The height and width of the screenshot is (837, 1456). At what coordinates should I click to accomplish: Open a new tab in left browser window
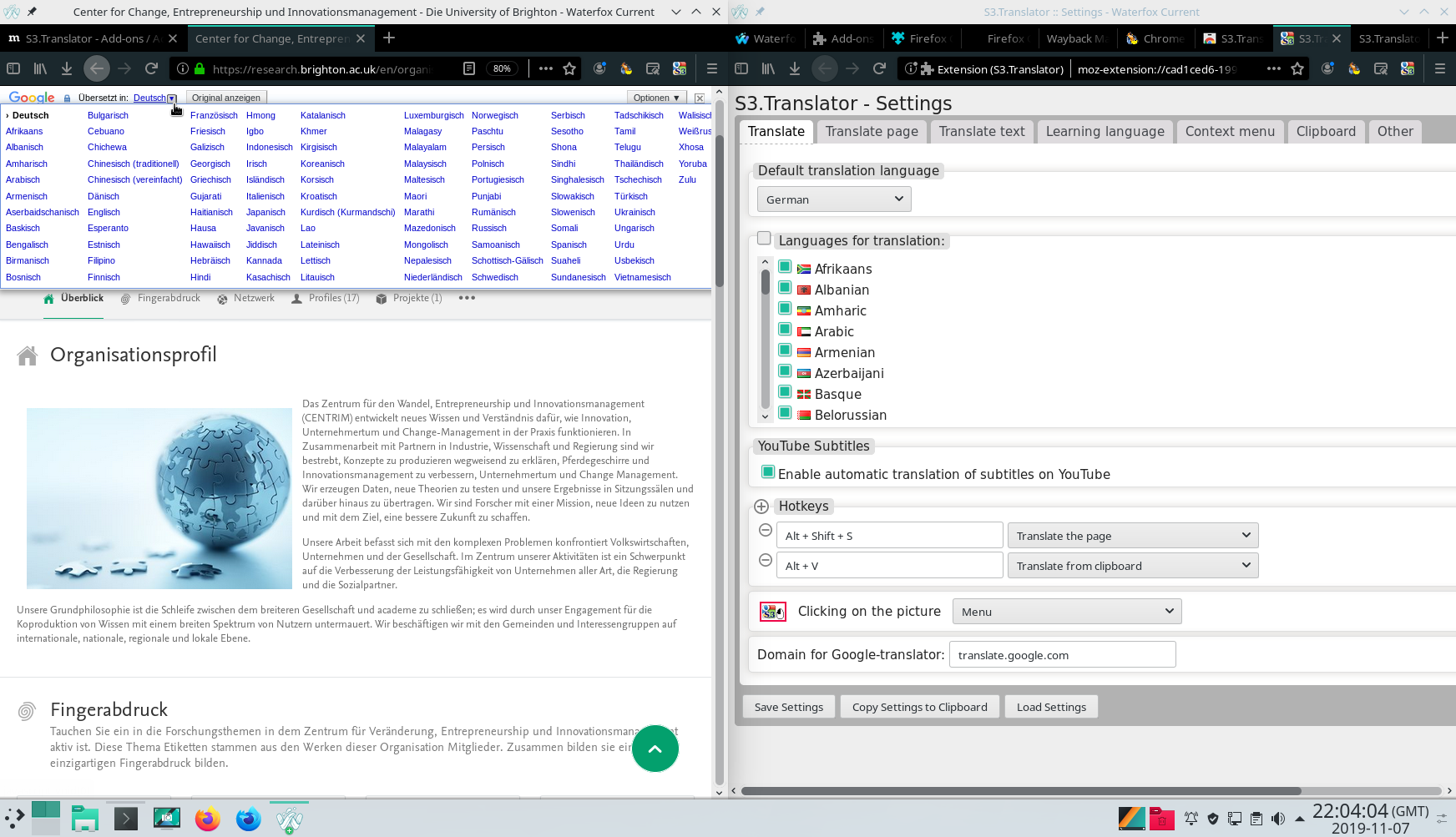coord(389,38)
